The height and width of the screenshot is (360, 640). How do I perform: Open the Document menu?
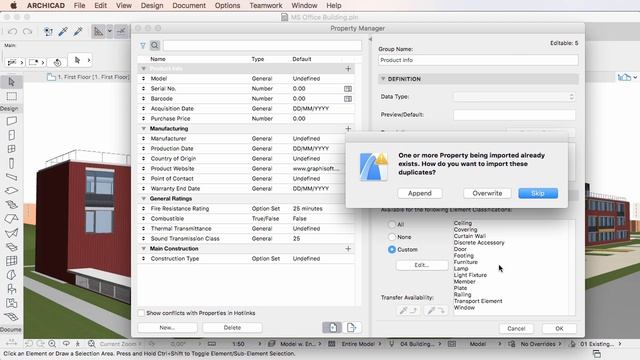point(189,5)
